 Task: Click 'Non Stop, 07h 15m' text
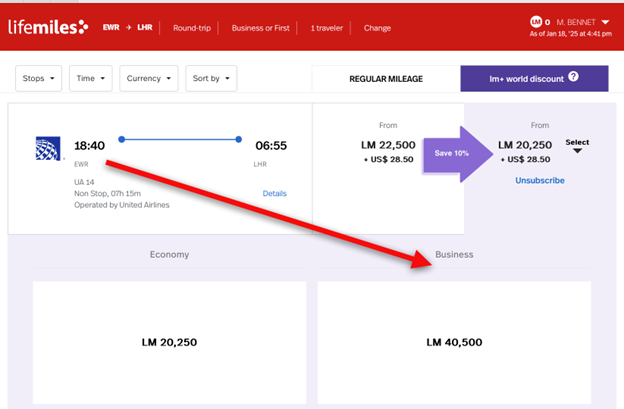click(107, 193)
